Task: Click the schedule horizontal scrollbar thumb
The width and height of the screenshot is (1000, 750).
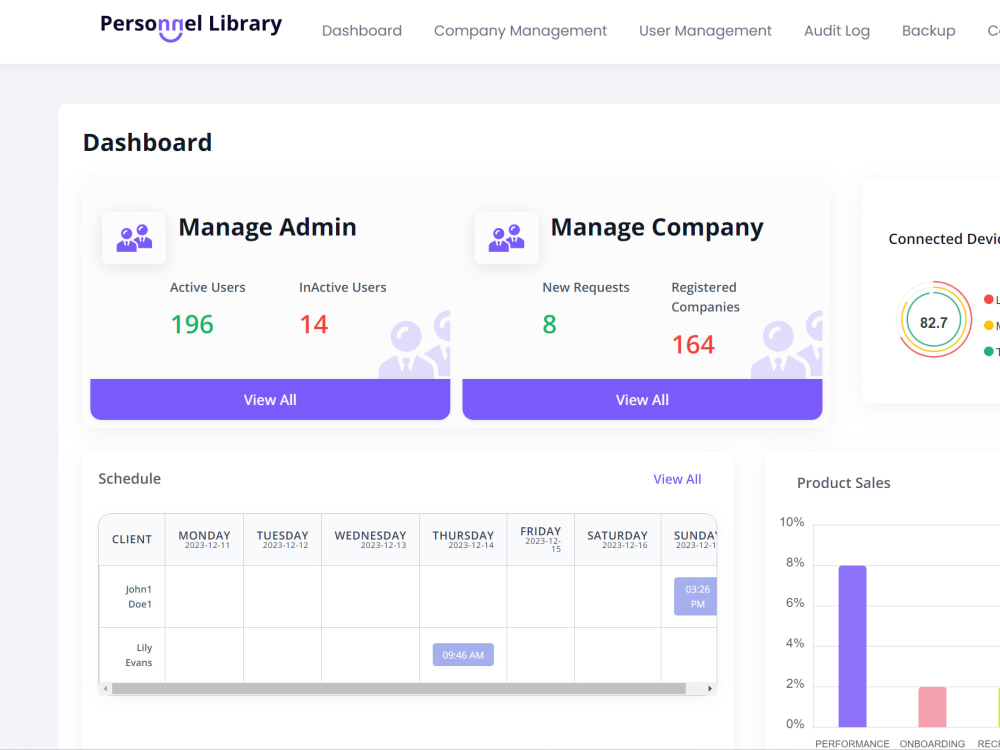Action: point(399,689)
